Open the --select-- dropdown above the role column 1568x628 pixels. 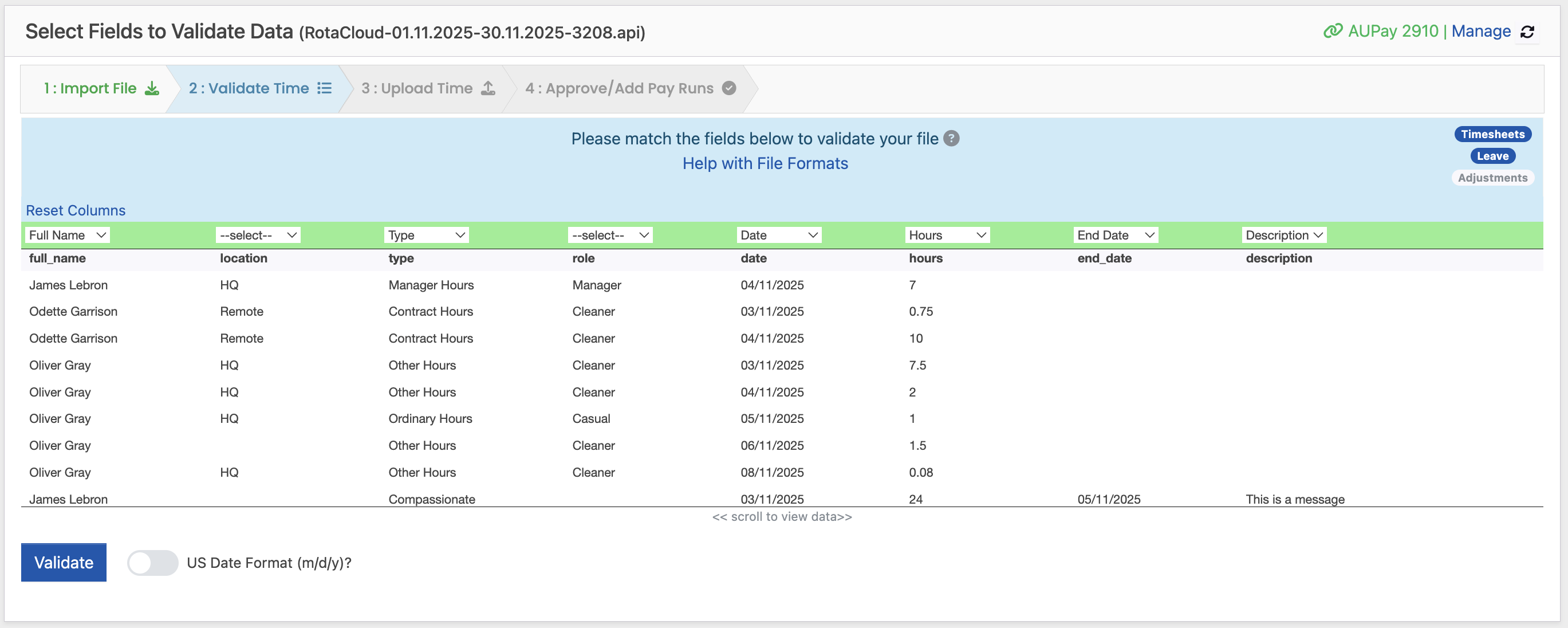tap(609, 234)
